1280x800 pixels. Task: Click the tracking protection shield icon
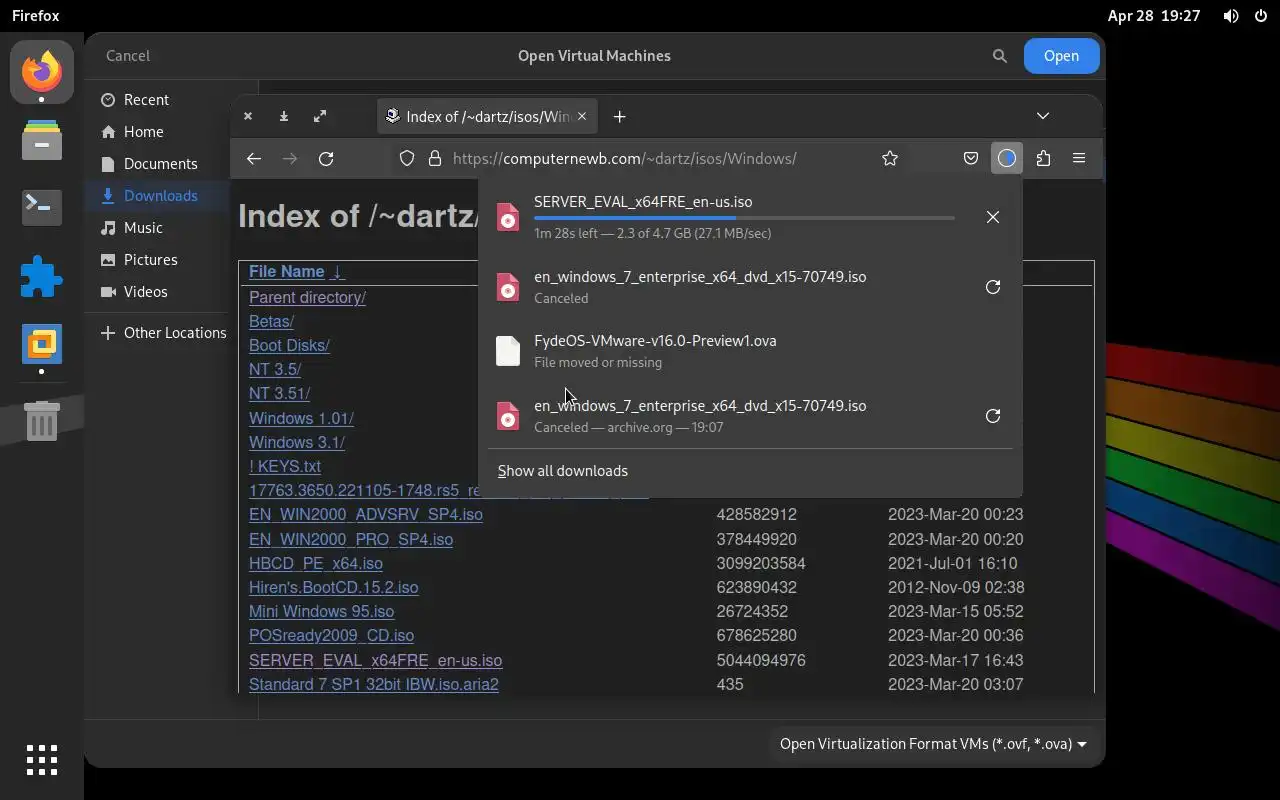point(407,158)
